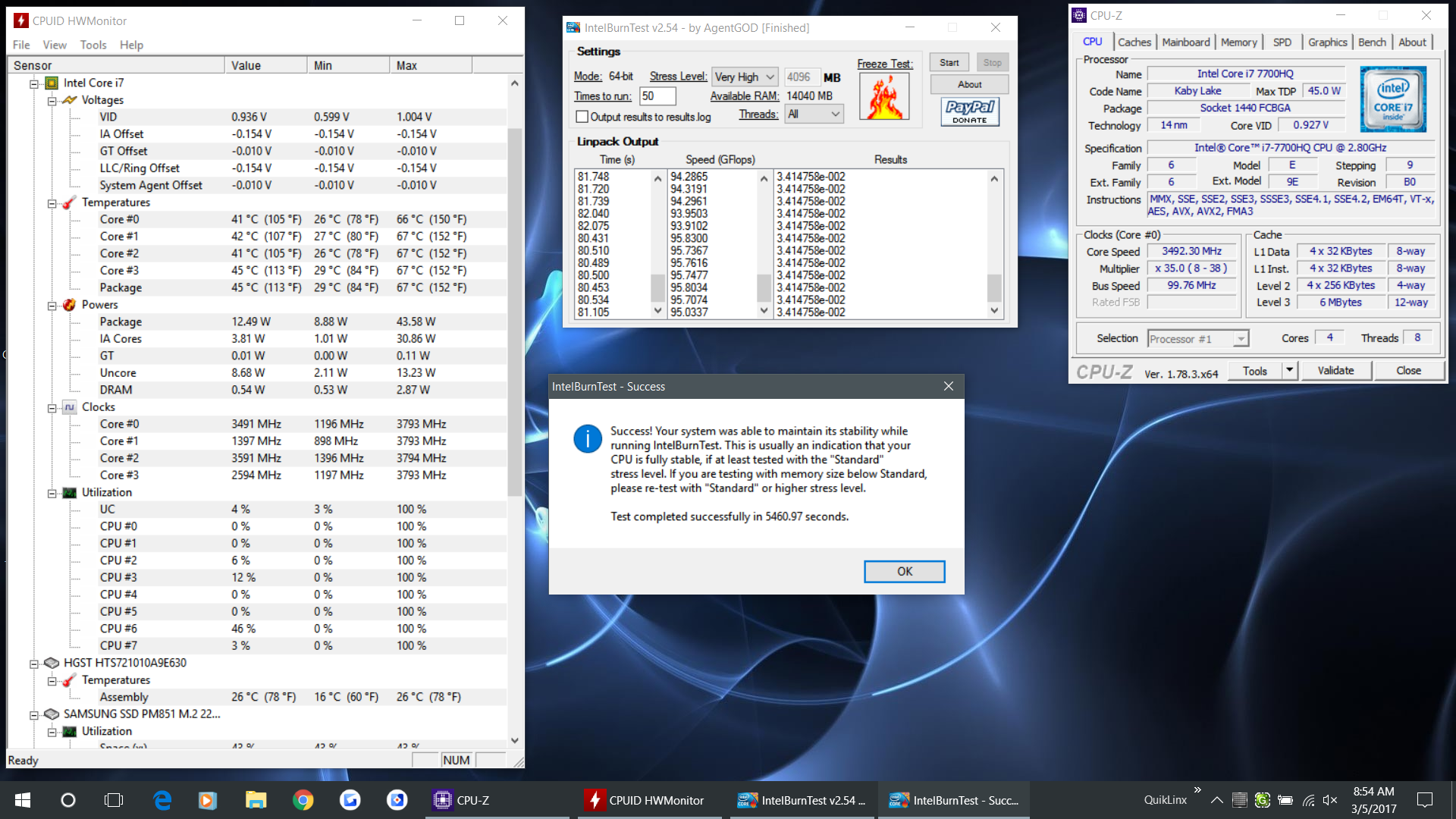1456x819 pixels.
Task: Click the Voltages category icon
Action: (x=70, y=100)
